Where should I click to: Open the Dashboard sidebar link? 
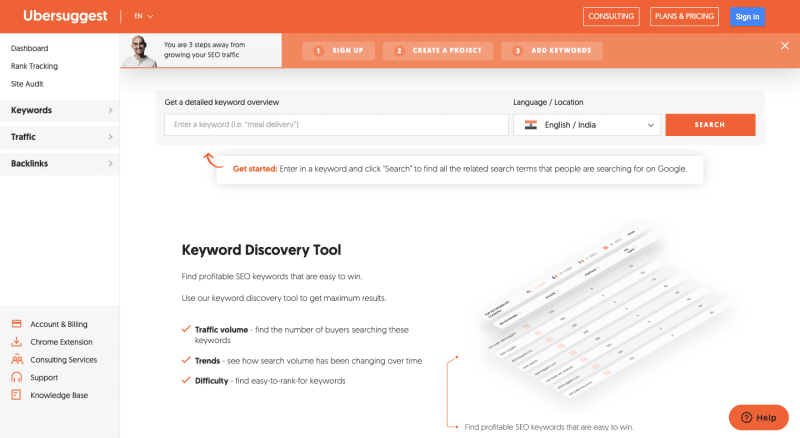coord(30,48)
